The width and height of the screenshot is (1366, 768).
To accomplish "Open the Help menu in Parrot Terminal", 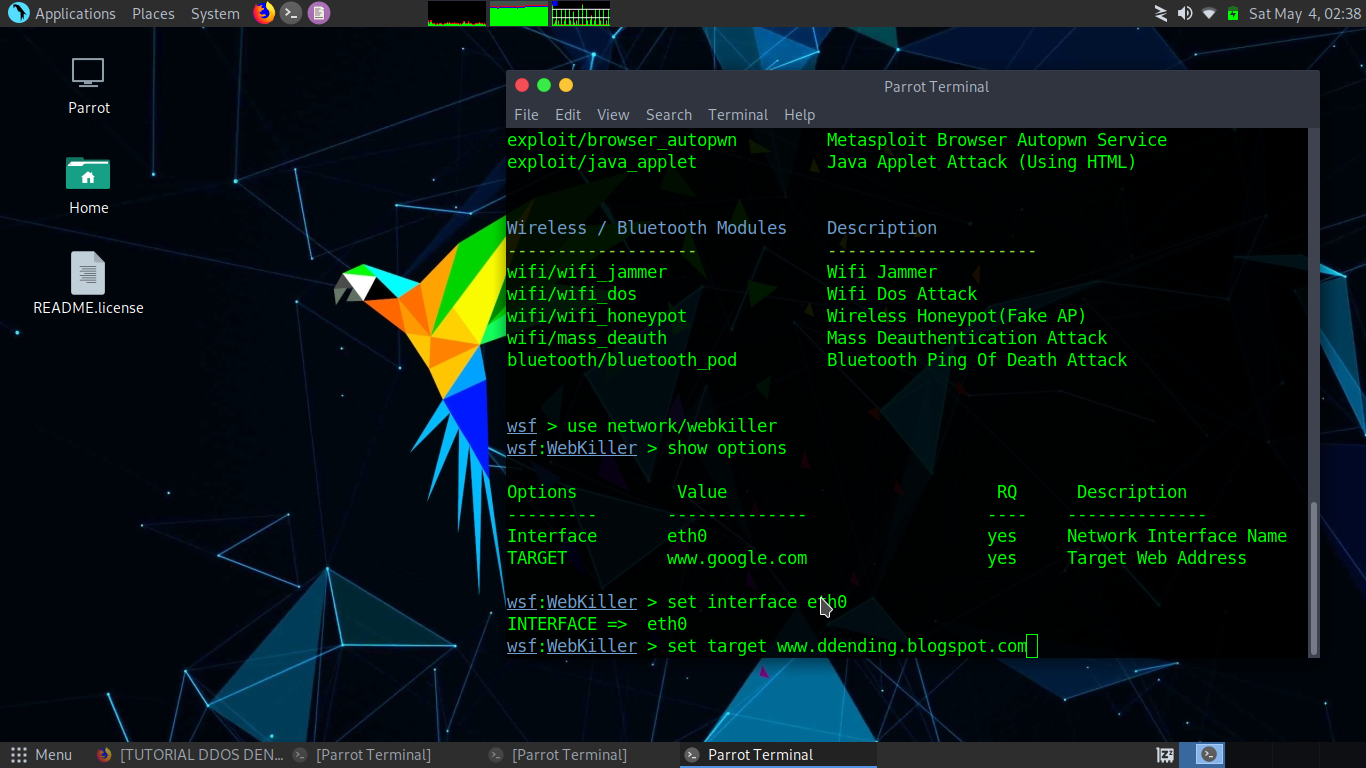I will click(799, 115).
